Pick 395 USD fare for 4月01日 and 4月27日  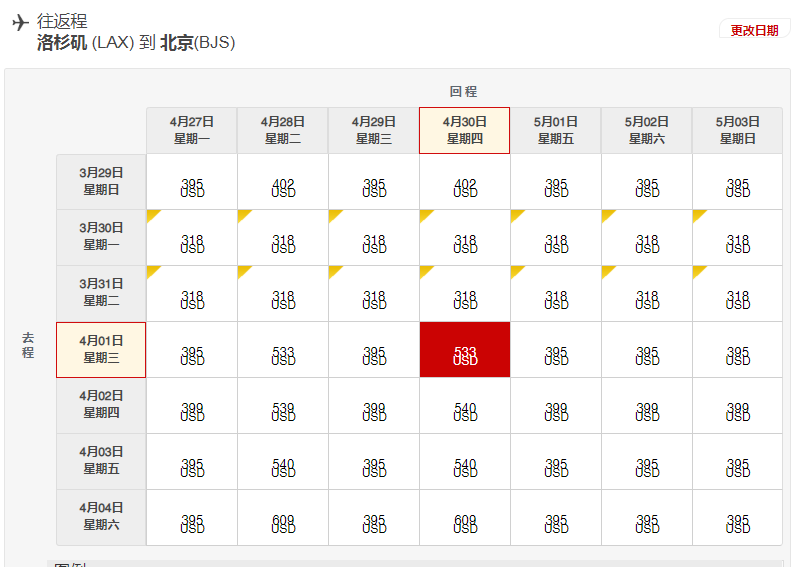click(192, 350)
